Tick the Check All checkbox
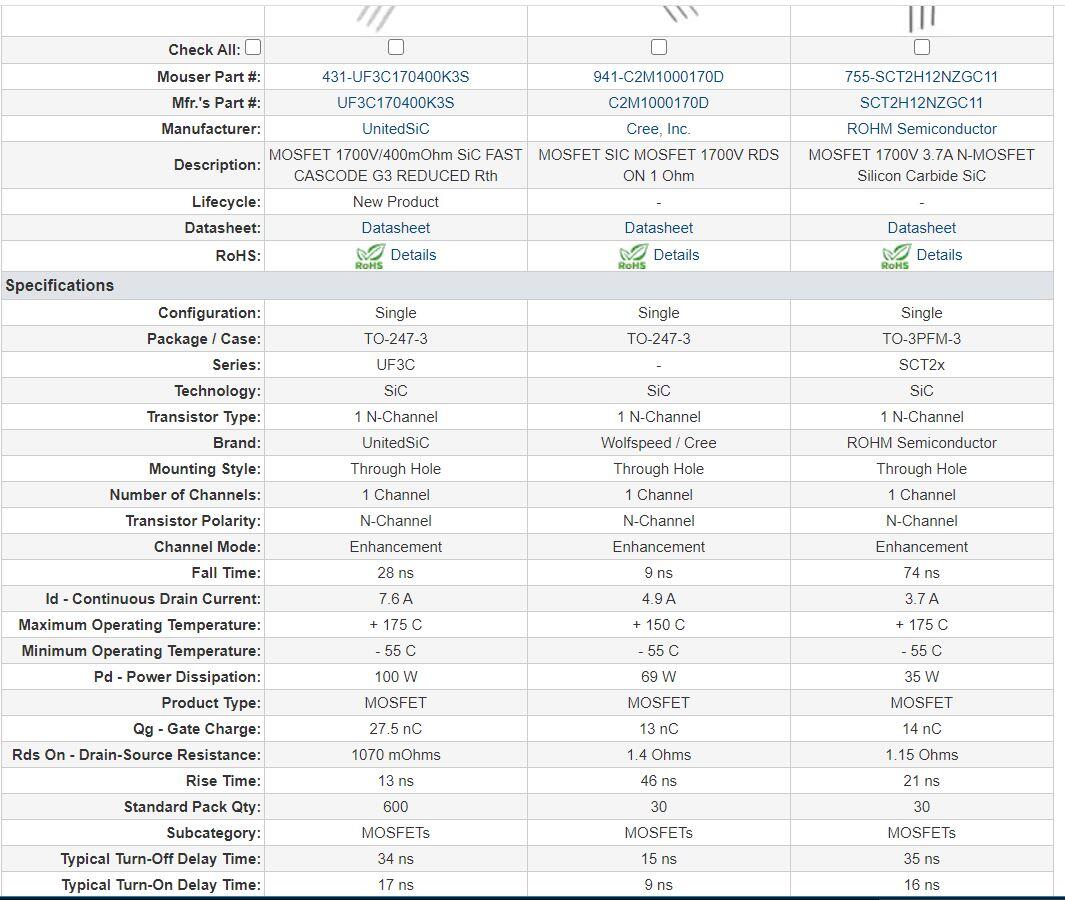1065x900 pixels. click(253, 47)
